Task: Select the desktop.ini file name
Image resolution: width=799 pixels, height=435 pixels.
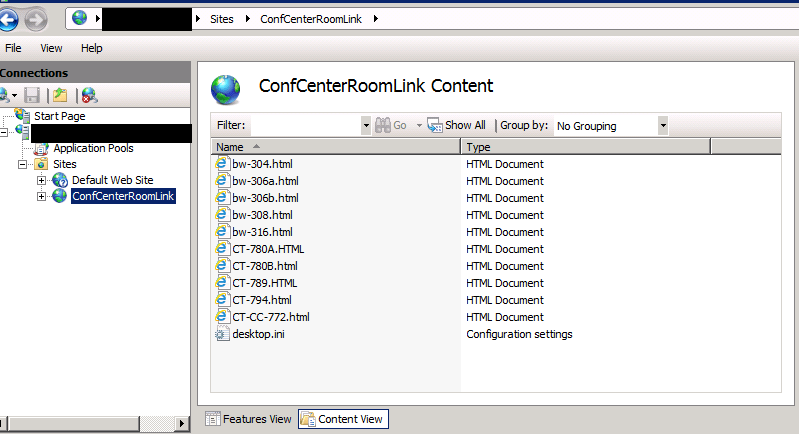Action: 258,334
